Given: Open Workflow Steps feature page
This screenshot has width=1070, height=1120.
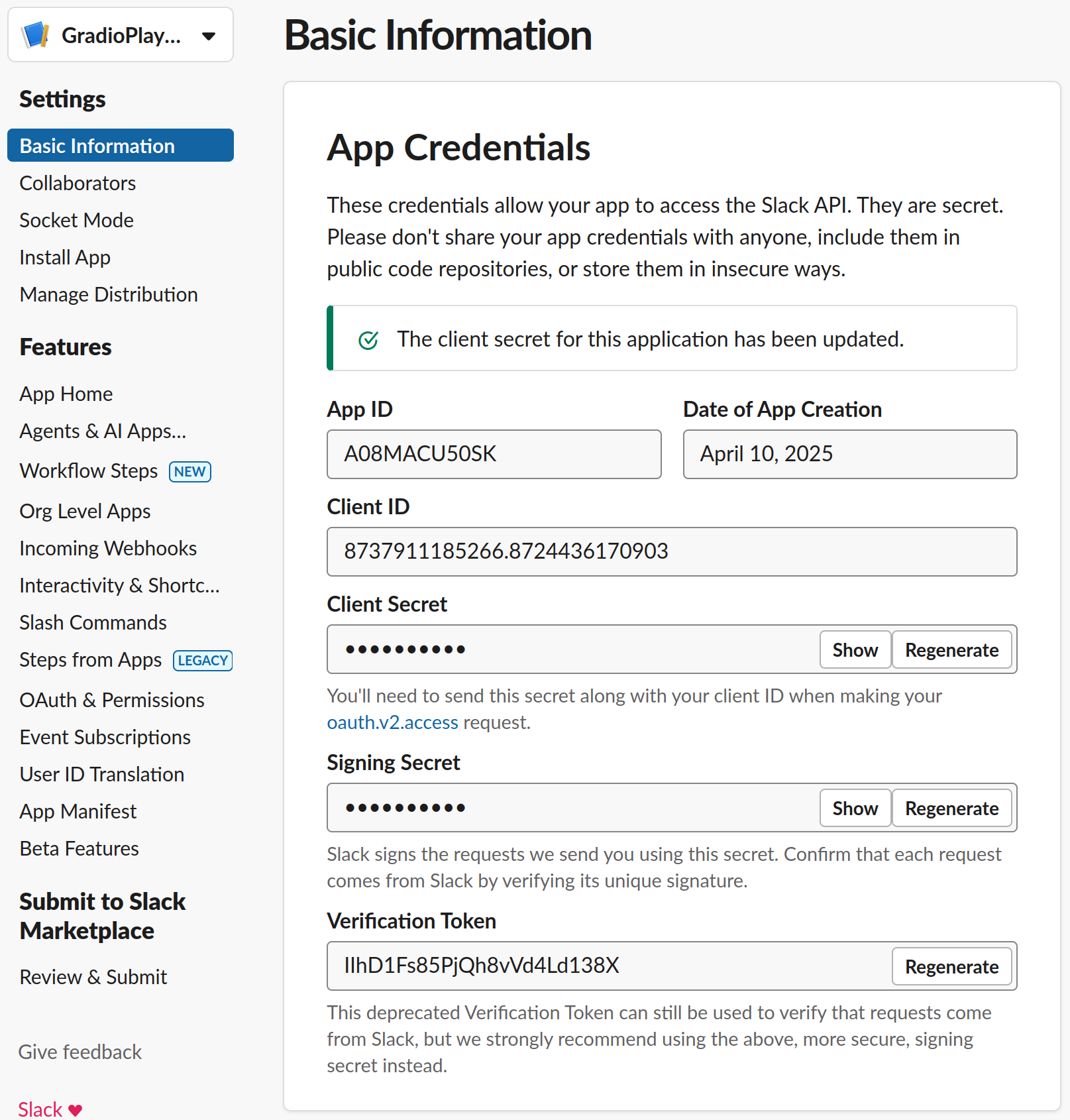Looking at the screenshot, I should (x=89, y=471).
